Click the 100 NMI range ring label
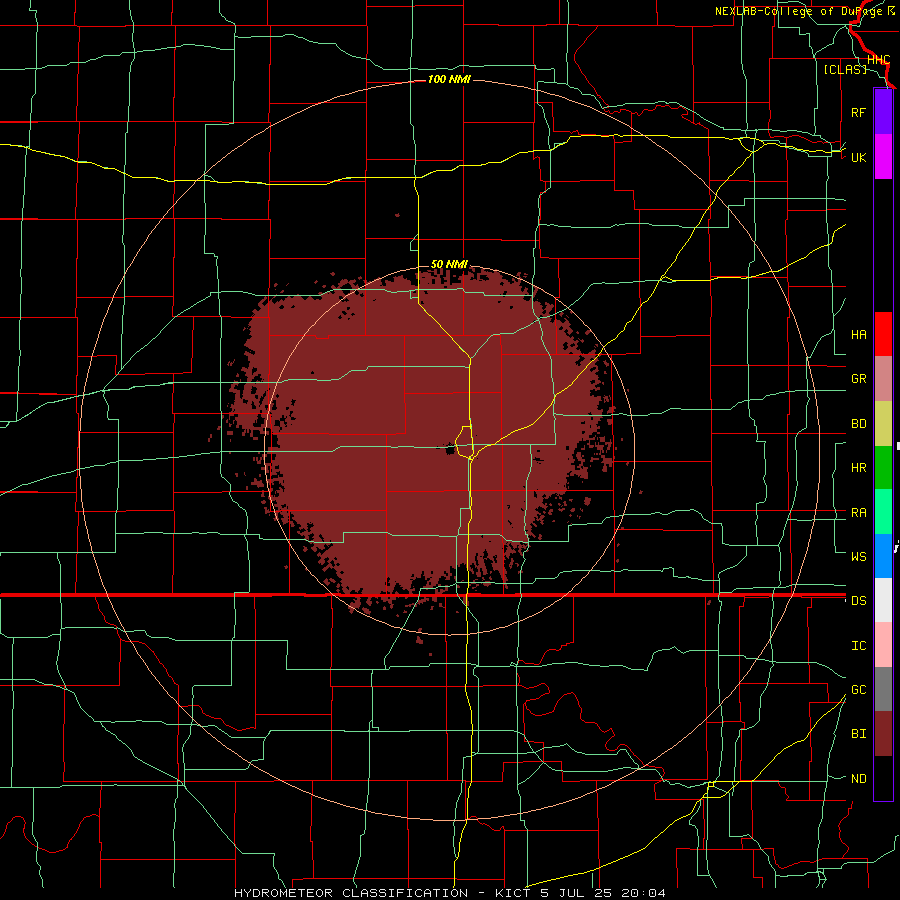 pos(449,79)
